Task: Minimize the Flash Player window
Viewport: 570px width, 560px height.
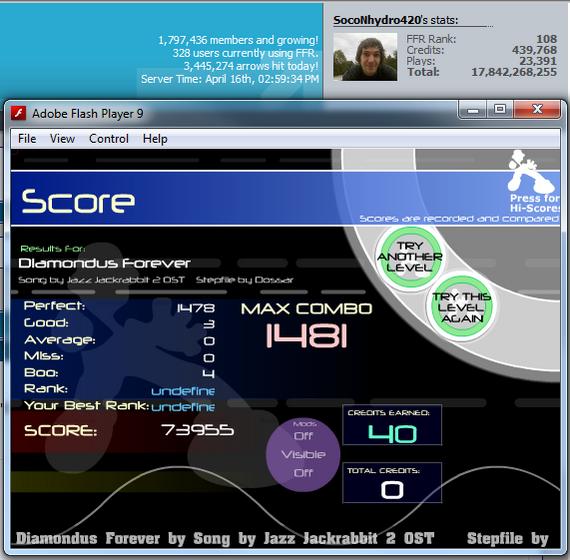Action: tap(473, 109)
